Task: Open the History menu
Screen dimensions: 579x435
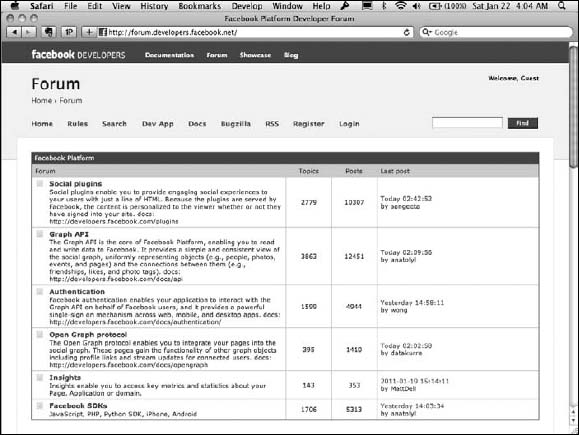Action: coord(154,6)
